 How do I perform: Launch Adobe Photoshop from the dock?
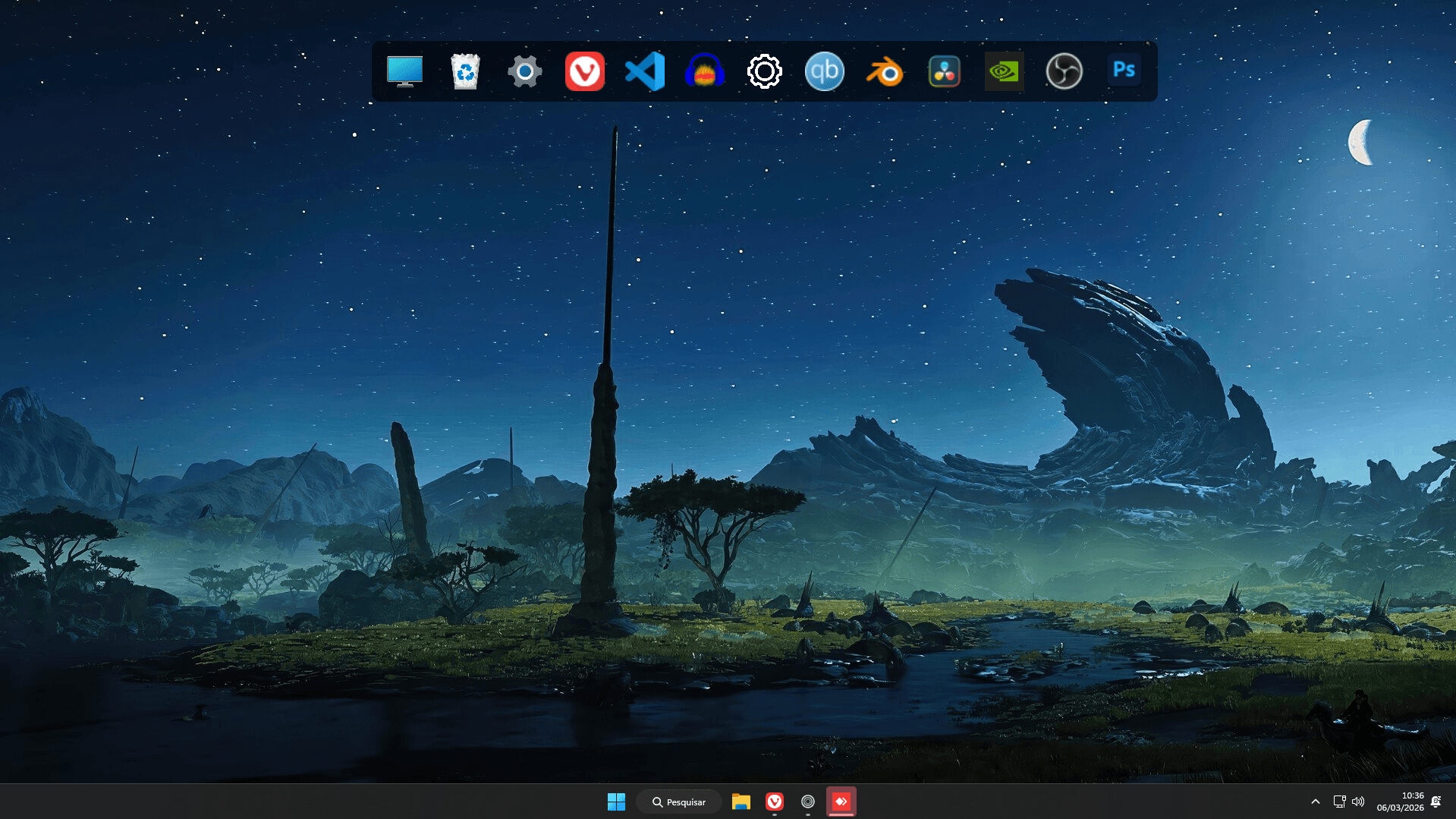pos(1124,71)
